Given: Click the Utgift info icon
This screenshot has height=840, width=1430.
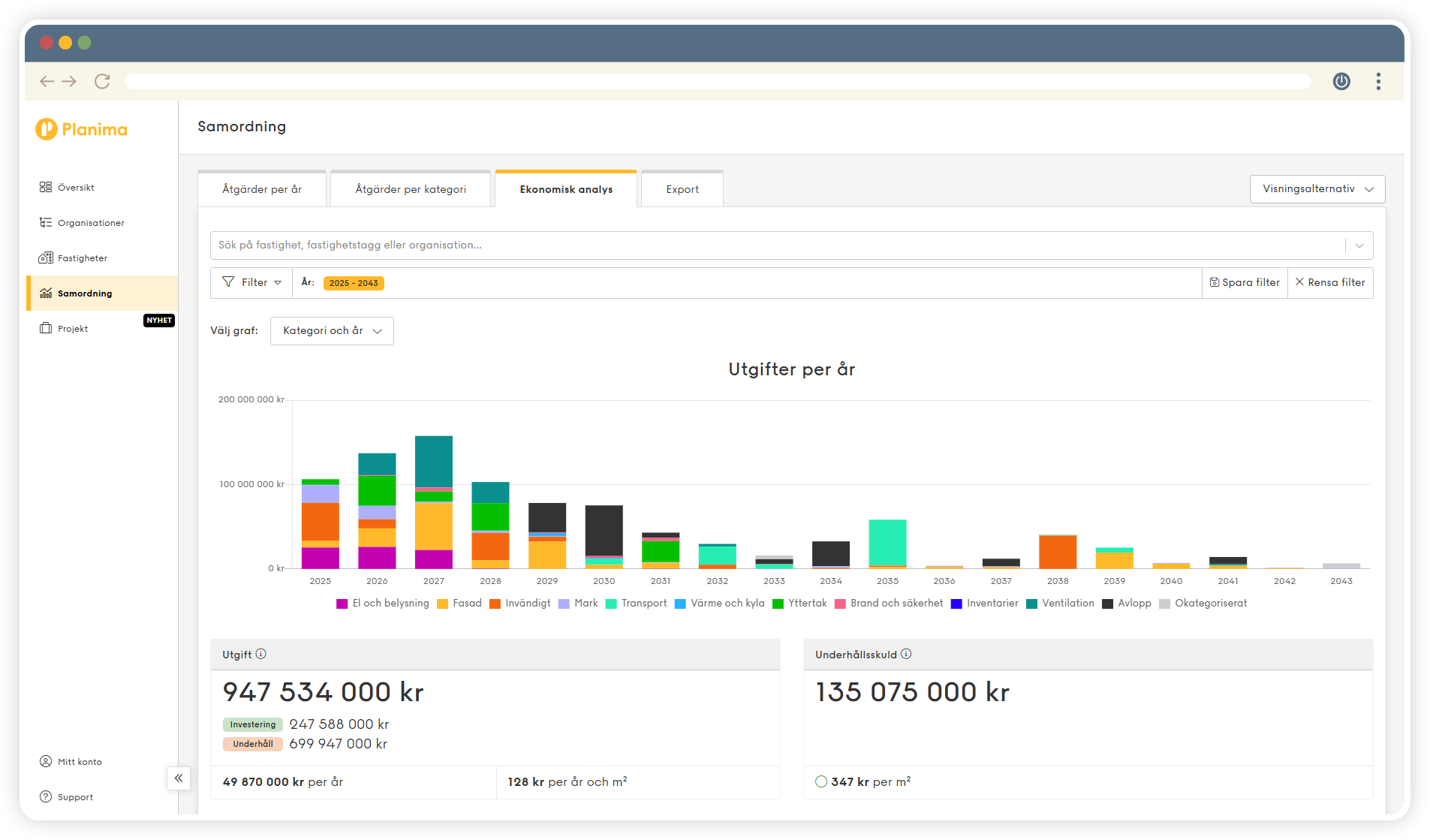Looking at the screenshot, I should click(261, 654).
